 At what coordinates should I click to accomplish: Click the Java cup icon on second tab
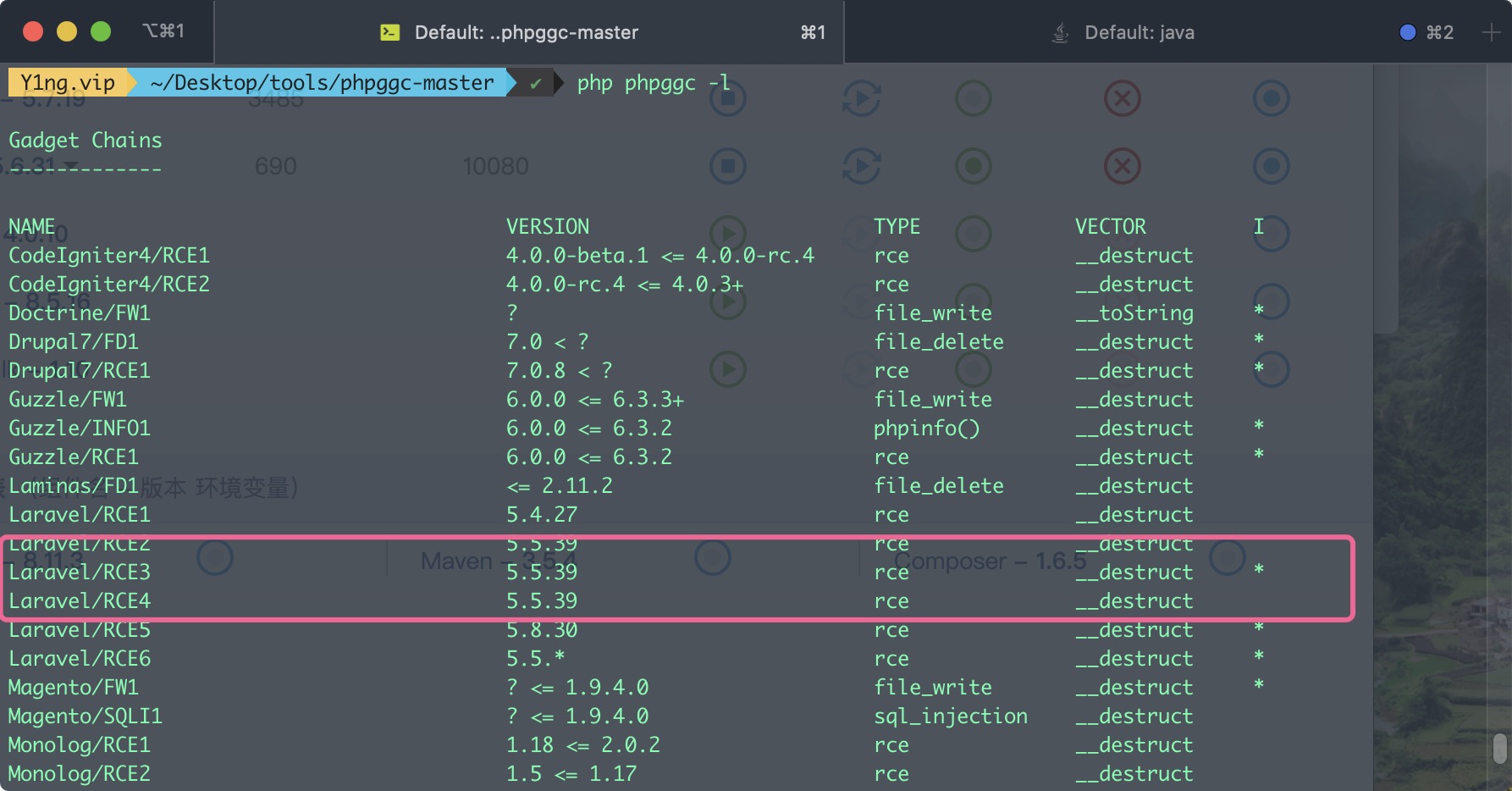point(1060,32)
